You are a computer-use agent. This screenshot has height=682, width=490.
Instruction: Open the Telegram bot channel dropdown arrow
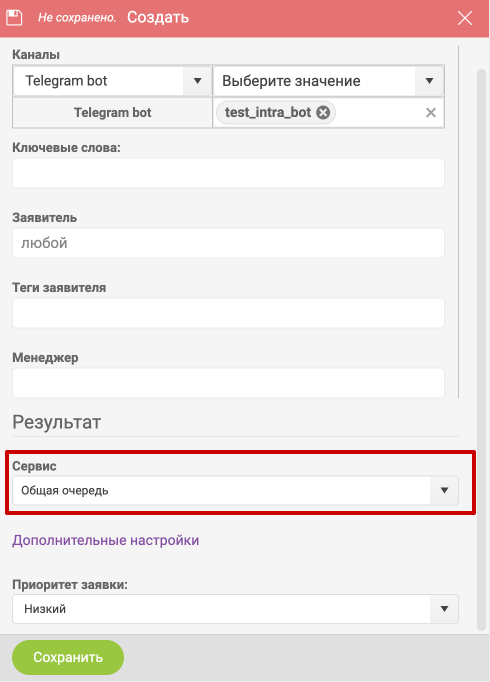coord(197,81)
